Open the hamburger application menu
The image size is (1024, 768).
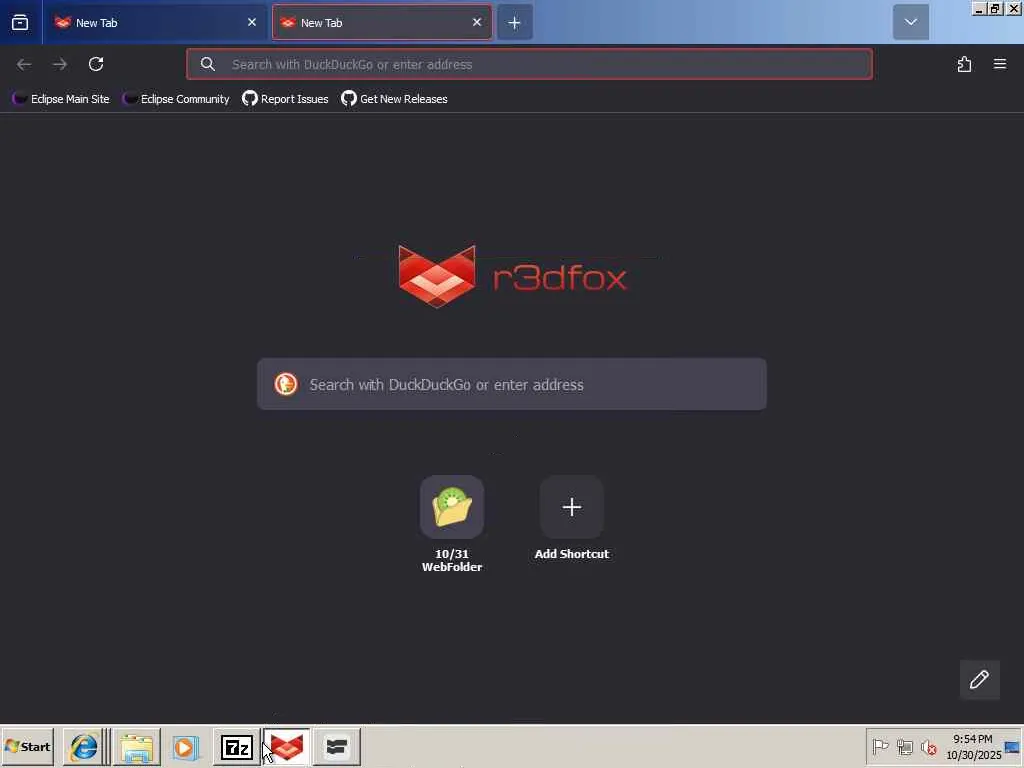pos(1000,64)
